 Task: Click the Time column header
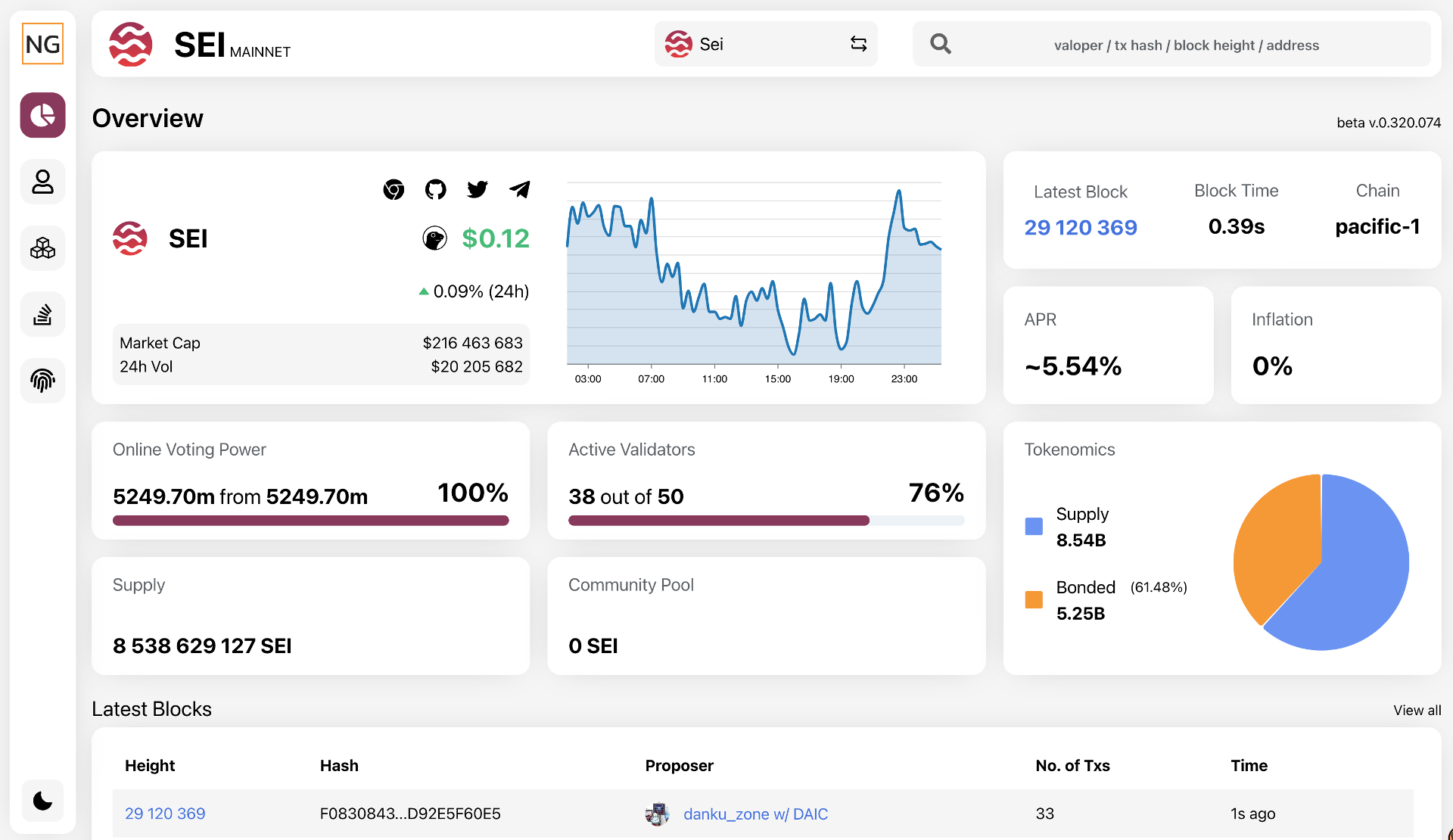pyautogui.click(x=1249, y=766)
